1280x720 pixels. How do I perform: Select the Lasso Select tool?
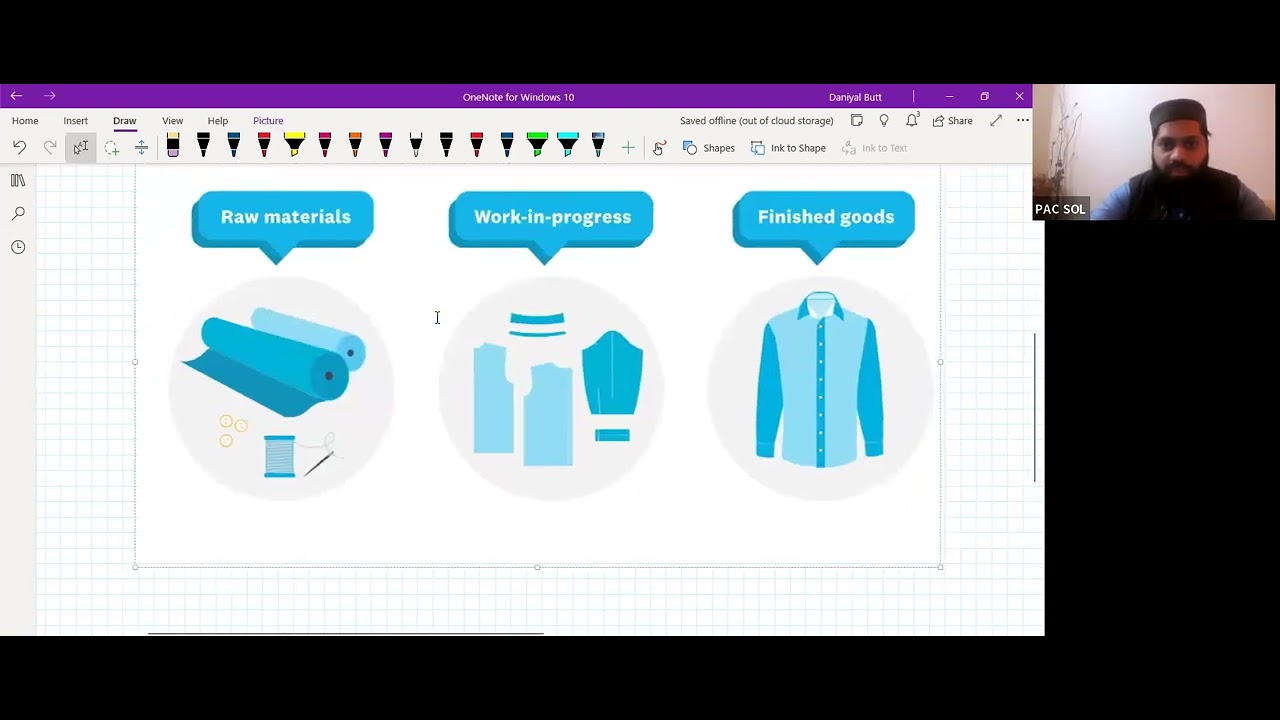pyautogui.click(x=111, y=148)
